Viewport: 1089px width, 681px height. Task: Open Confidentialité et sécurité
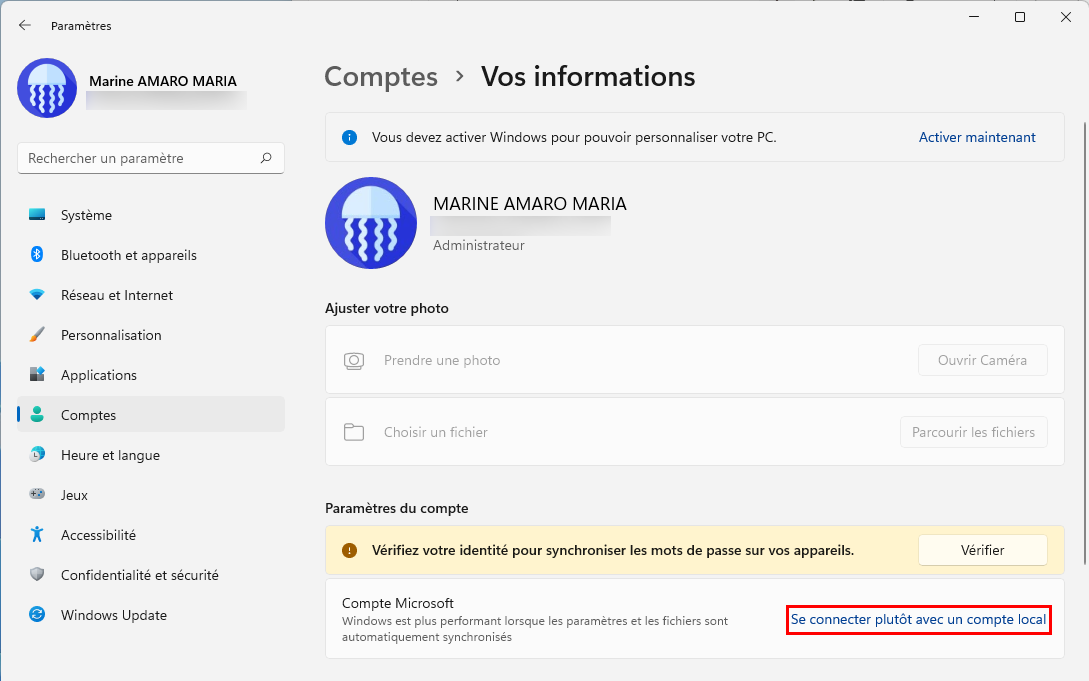click(x=151, y=575)
